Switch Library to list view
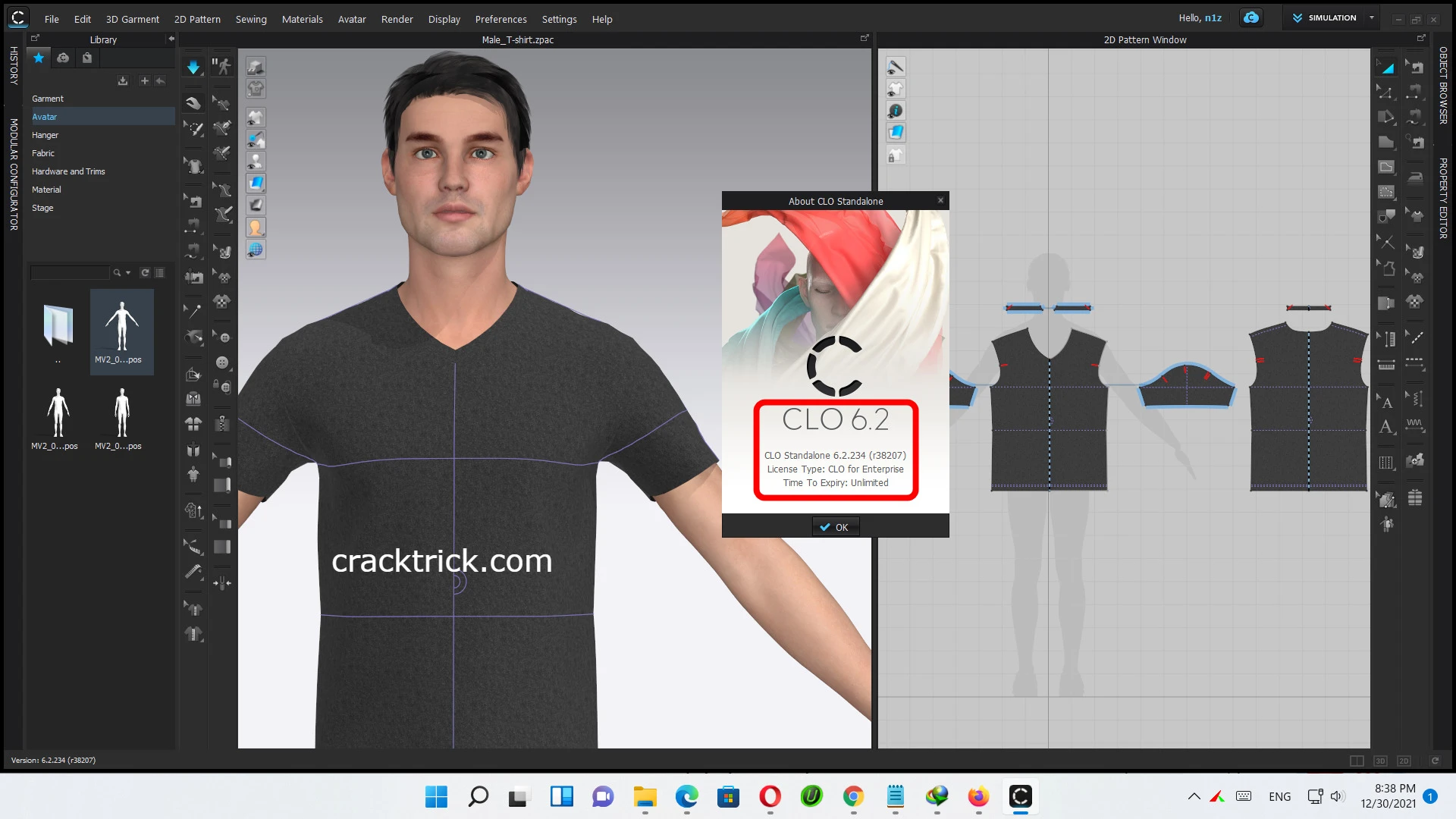Screen dimensions: 1456x819 tap(159, 272)
